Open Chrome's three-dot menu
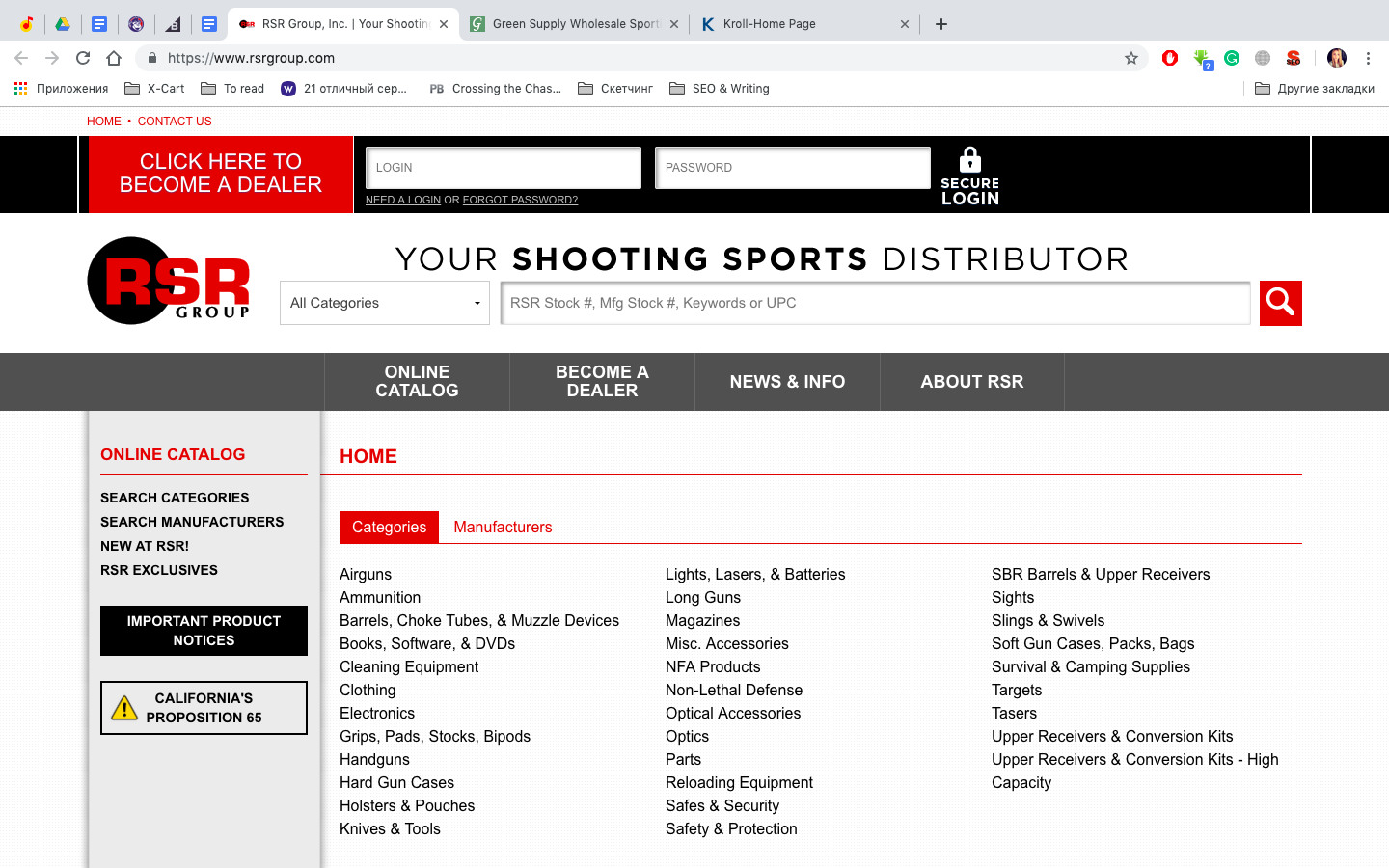This screenshot has width=1389, height=868. point(1369,58)
